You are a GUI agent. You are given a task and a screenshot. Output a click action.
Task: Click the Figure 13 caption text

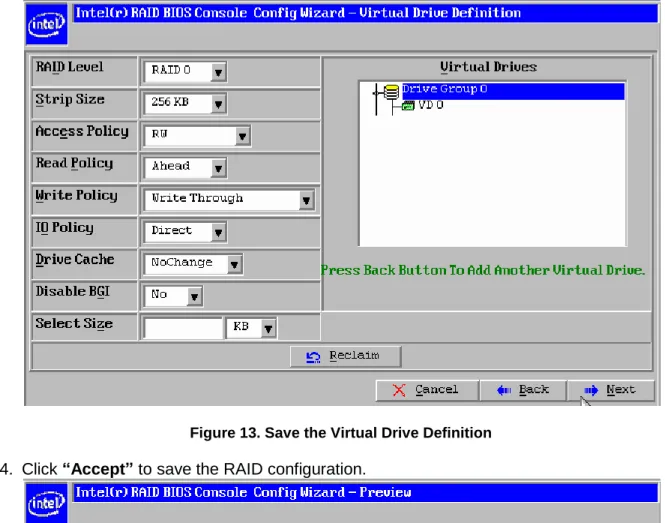tap(341, 433)
